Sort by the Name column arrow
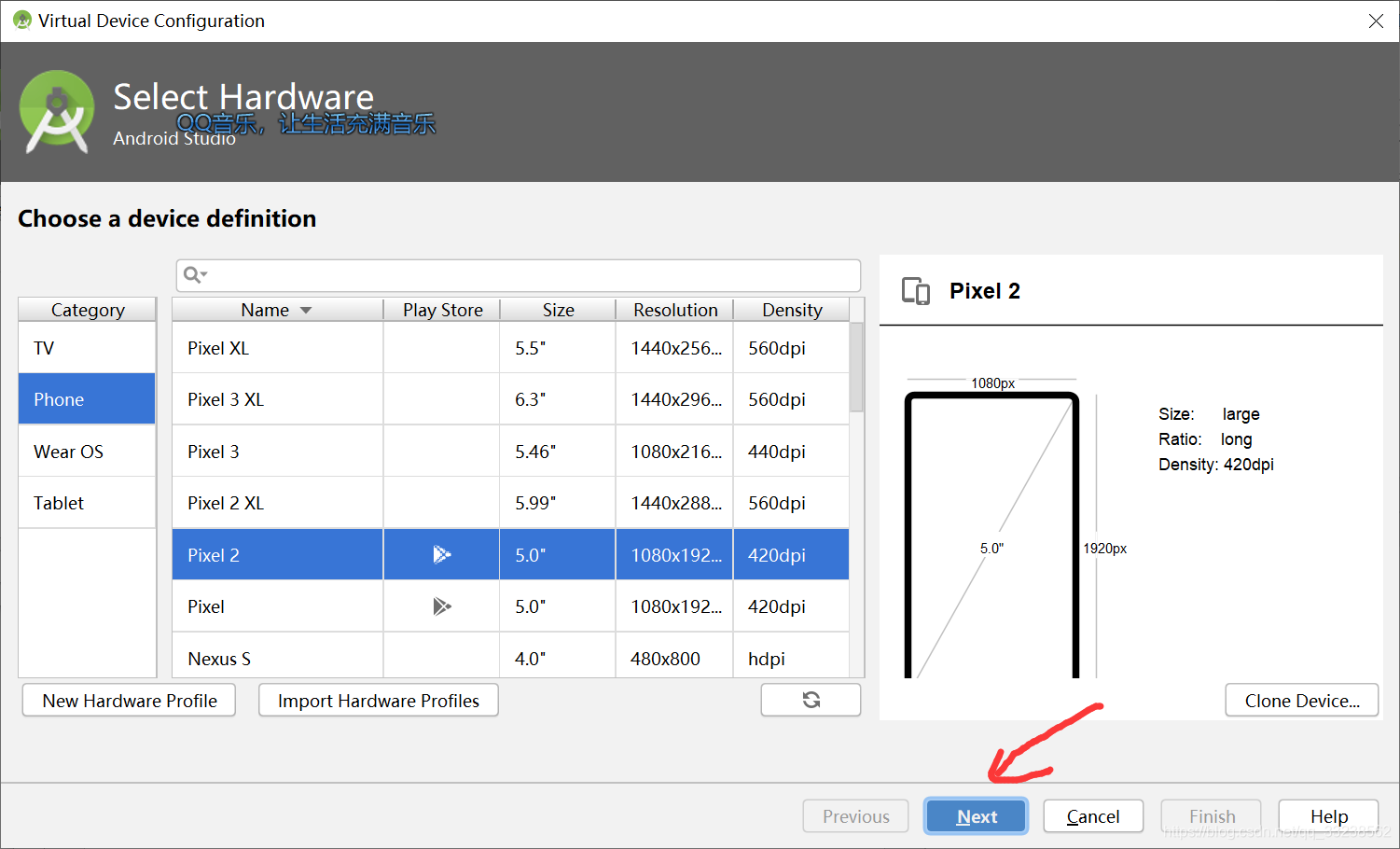Viewport: 1400px width, 849px height. [306, 311]
